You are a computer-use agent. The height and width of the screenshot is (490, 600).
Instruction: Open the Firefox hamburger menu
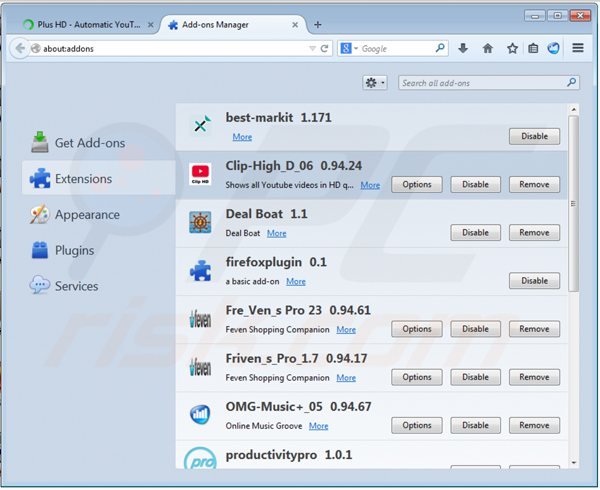(x=578, y=48)
